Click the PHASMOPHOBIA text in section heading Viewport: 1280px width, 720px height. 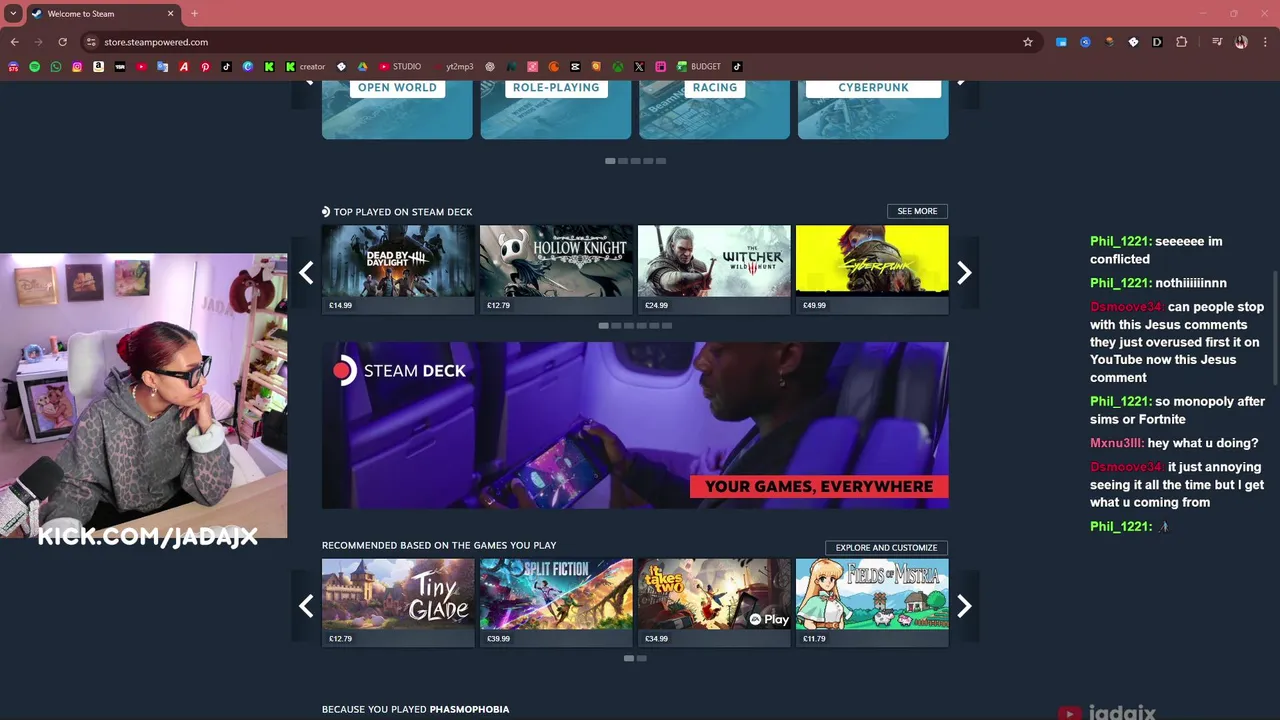(469, 709)
